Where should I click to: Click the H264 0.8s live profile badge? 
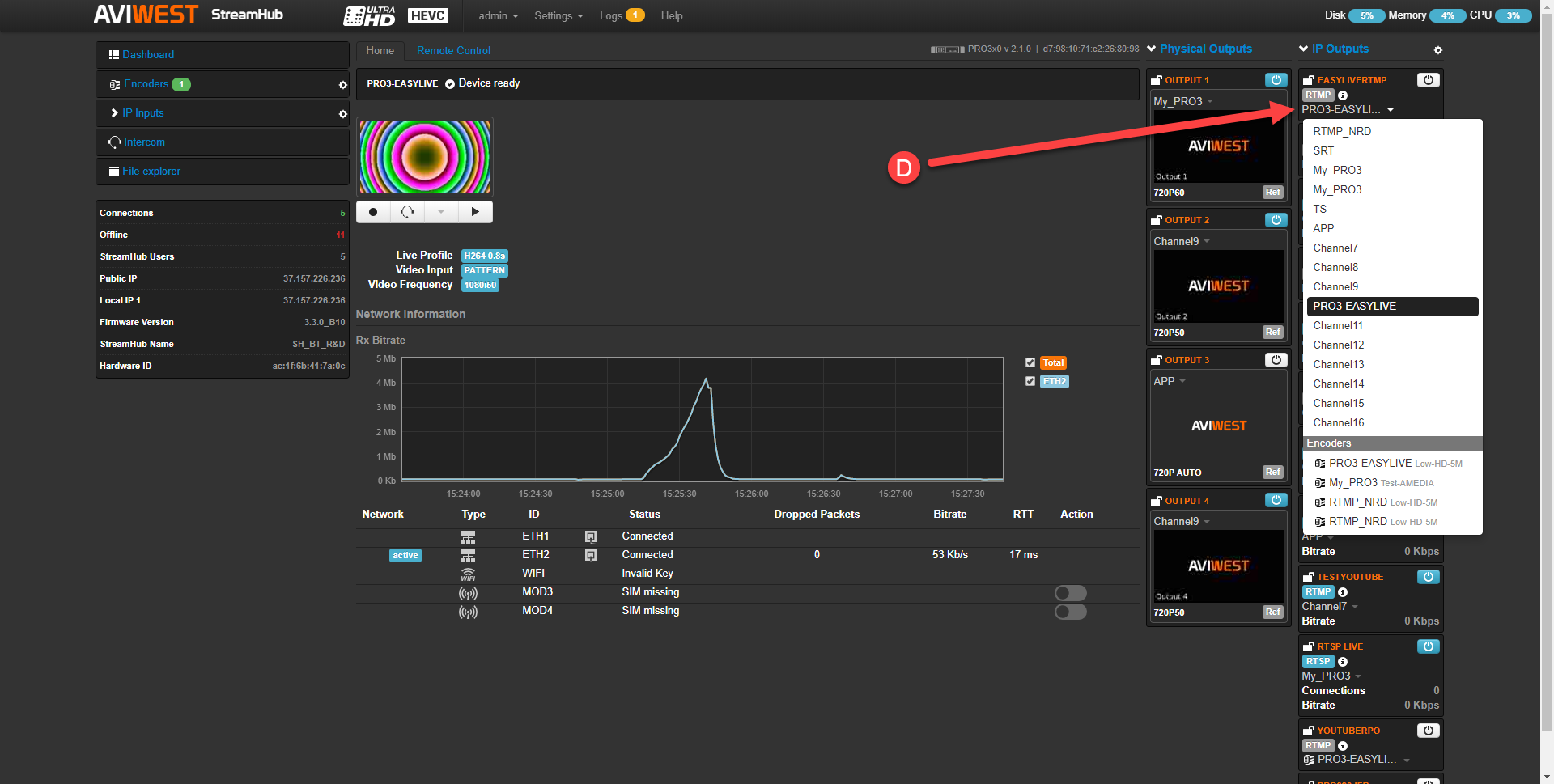click(x=484, y=256)
